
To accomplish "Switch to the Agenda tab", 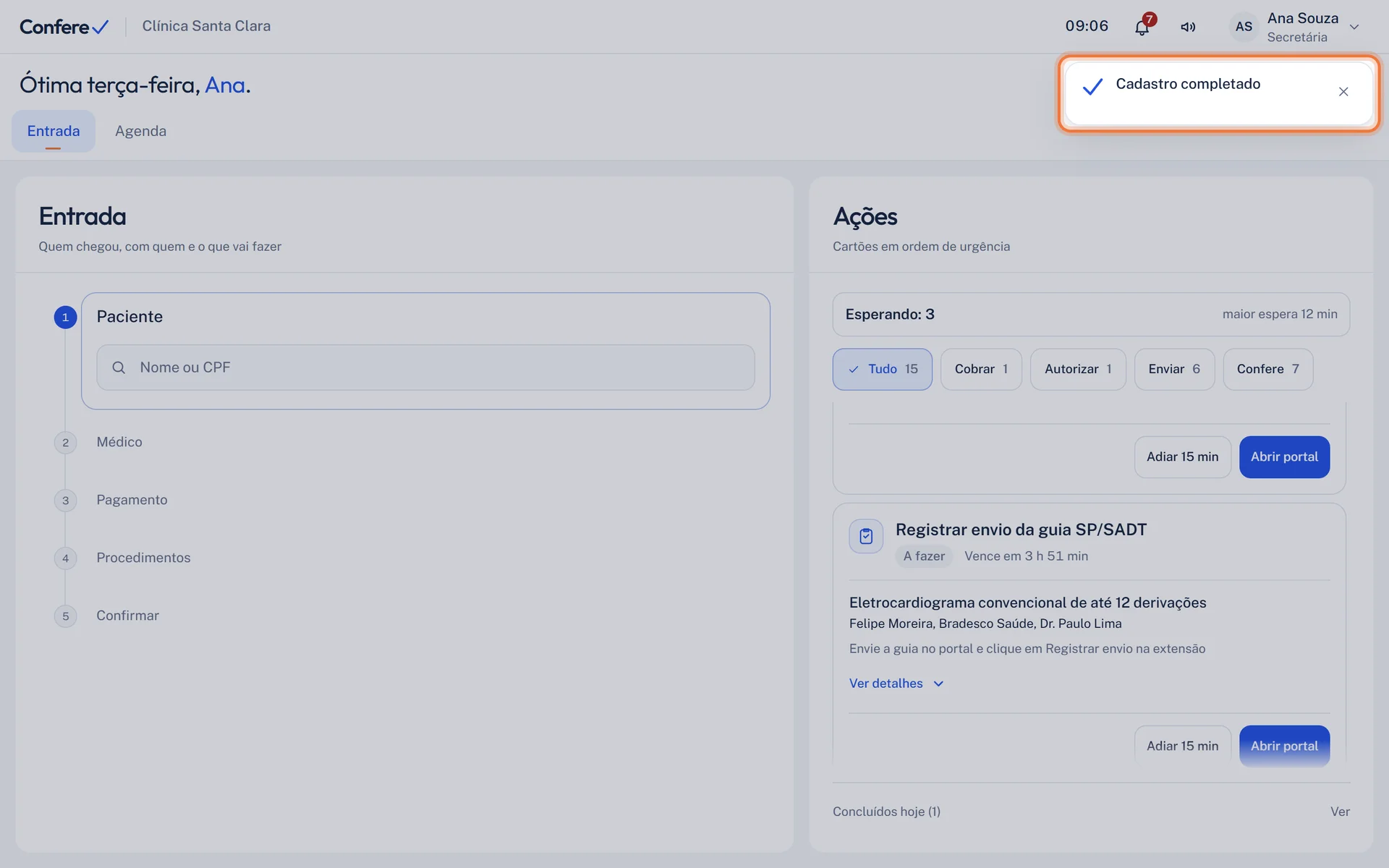I will coord(140,131).
